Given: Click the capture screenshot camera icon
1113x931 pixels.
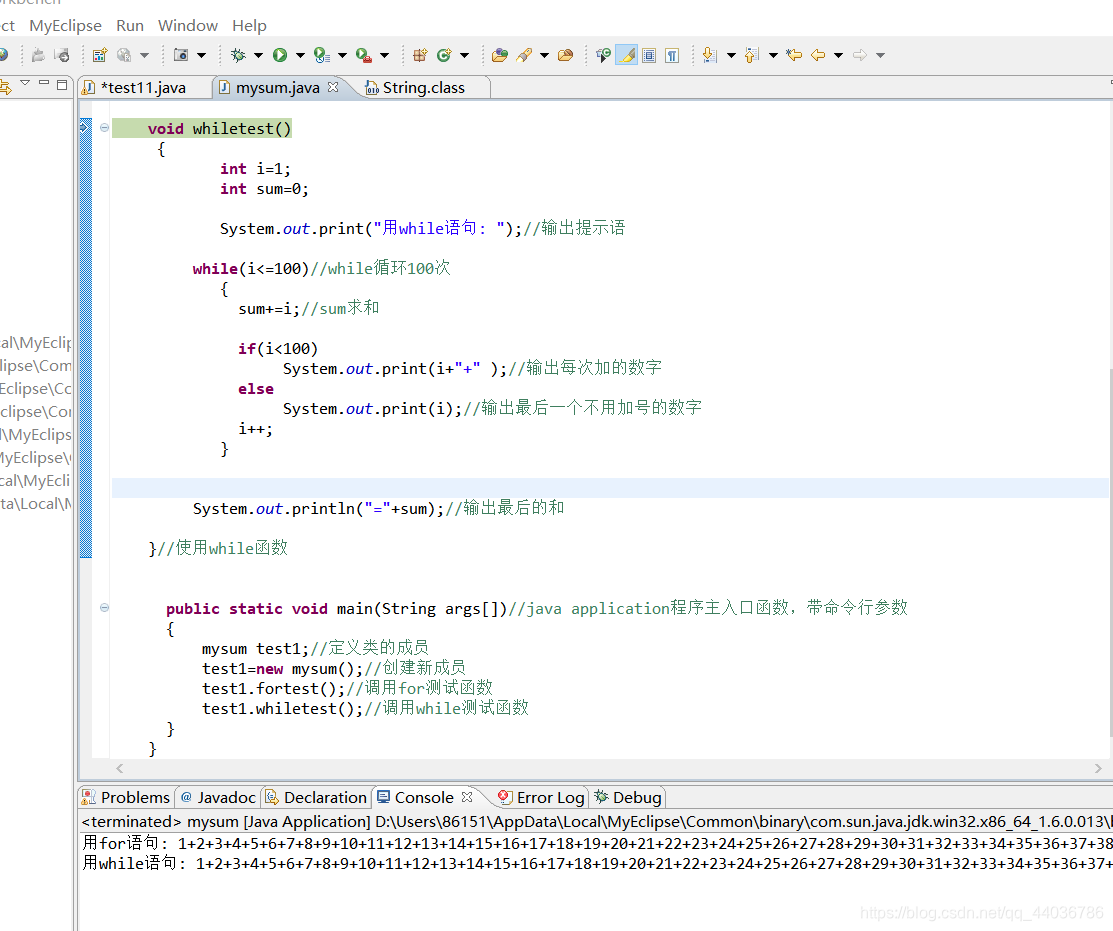Looking at the screenshot, I should tap(181, 55).
